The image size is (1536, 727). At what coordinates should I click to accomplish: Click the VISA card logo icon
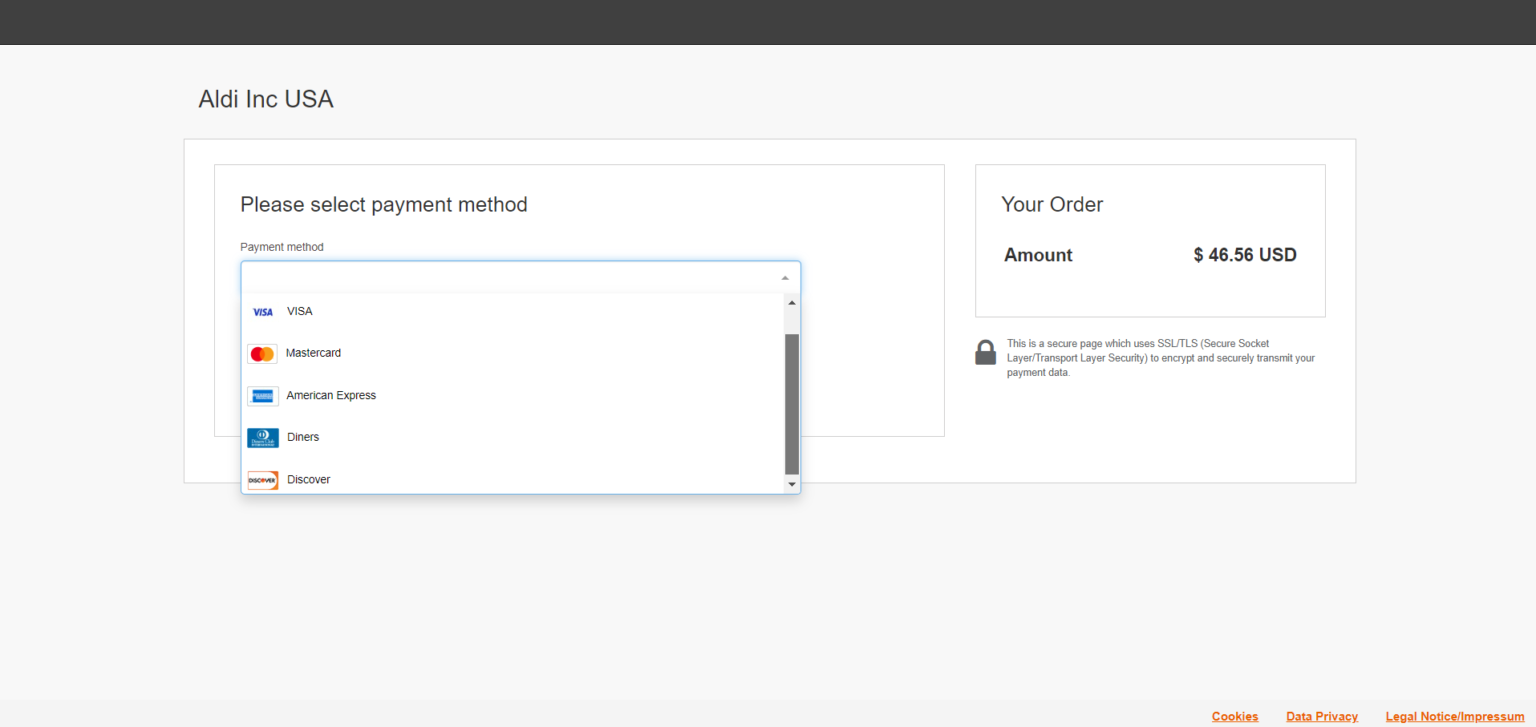[x=263, y=312]
